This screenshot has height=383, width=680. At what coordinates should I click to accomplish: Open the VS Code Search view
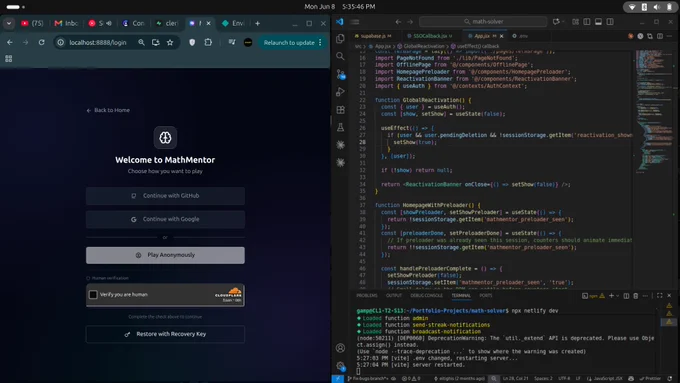[x=340, y=56]
